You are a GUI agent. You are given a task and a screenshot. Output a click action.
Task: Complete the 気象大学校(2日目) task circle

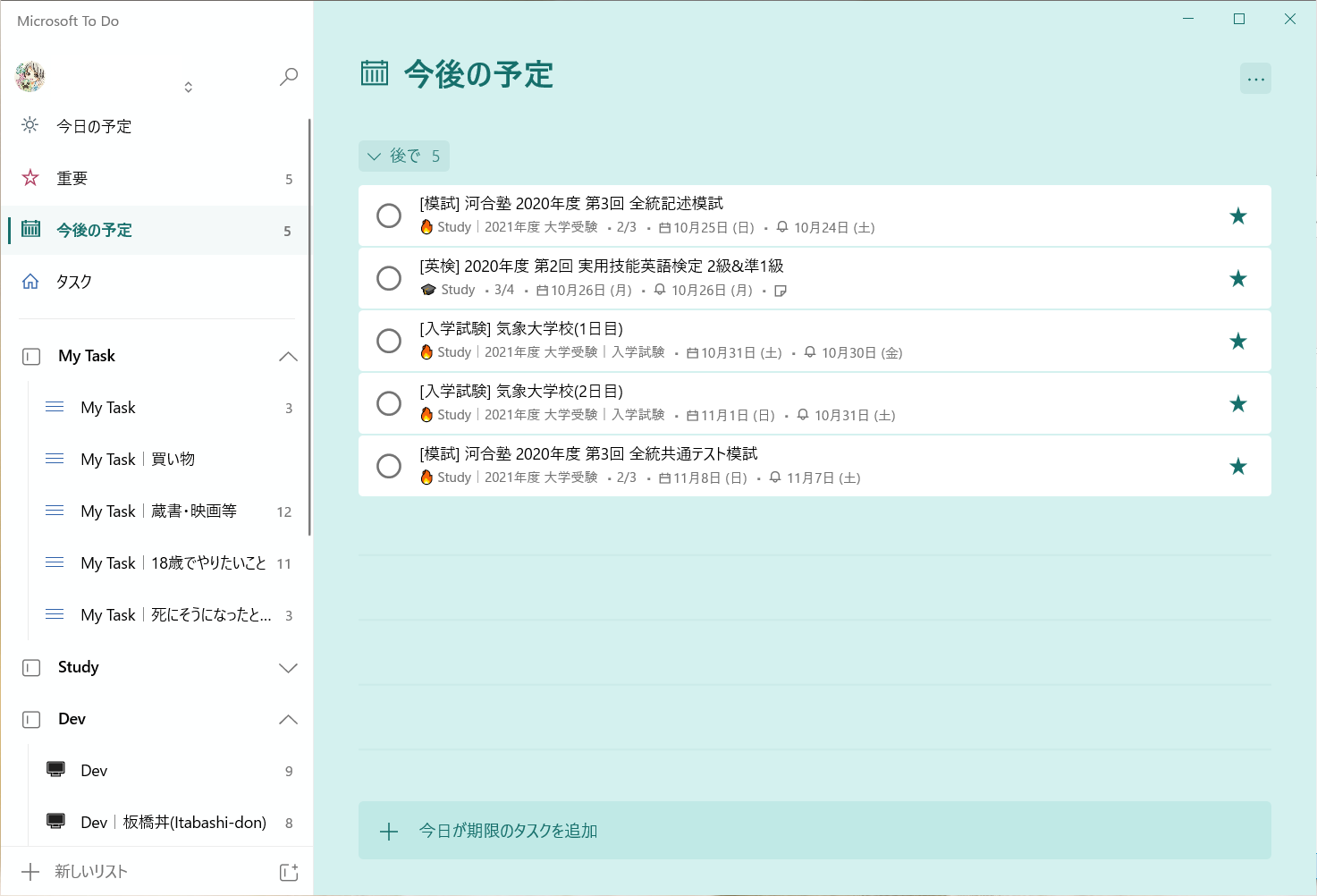(389, 403)
